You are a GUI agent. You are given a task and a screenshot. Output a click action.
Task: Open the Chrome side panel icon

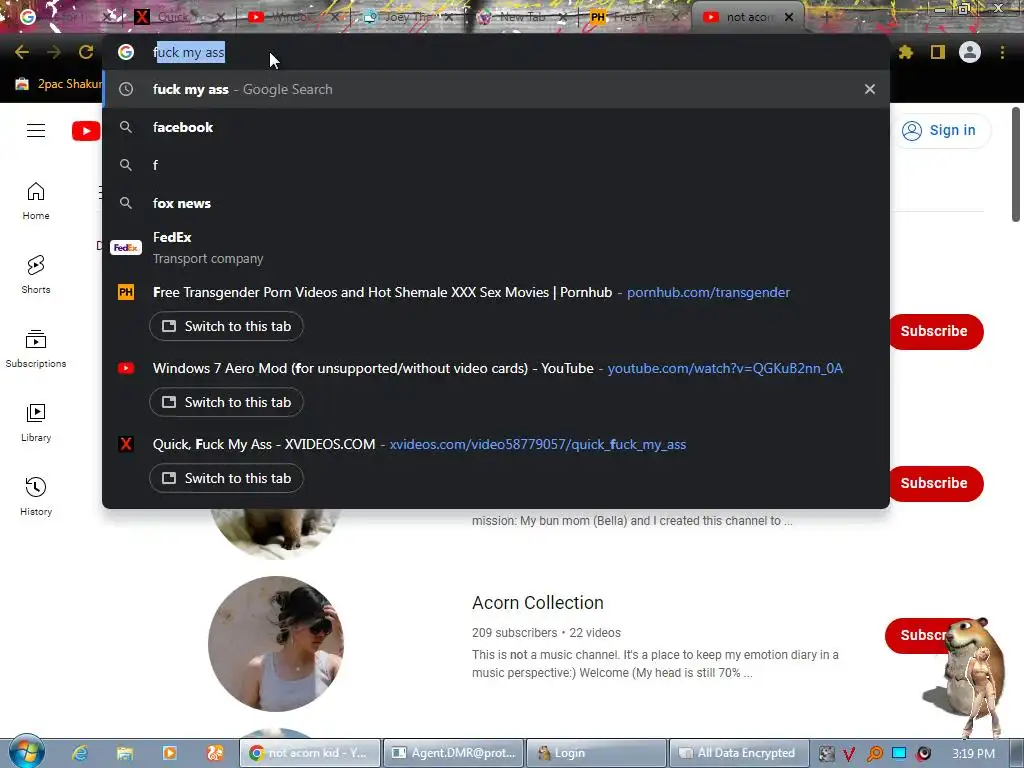coord(937,52)
